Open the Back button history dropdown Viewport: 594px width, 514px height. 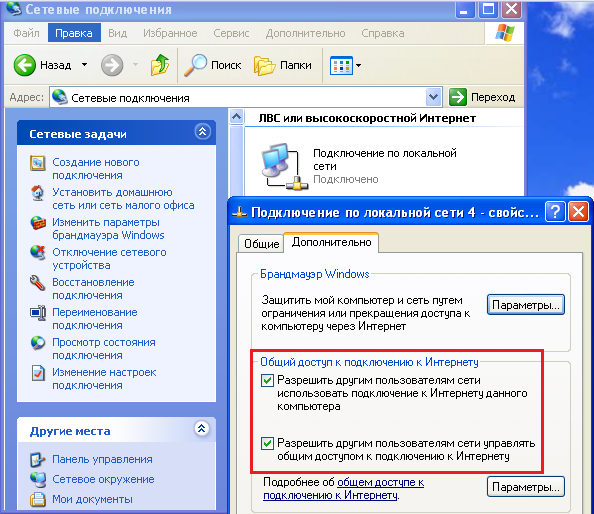84,65
